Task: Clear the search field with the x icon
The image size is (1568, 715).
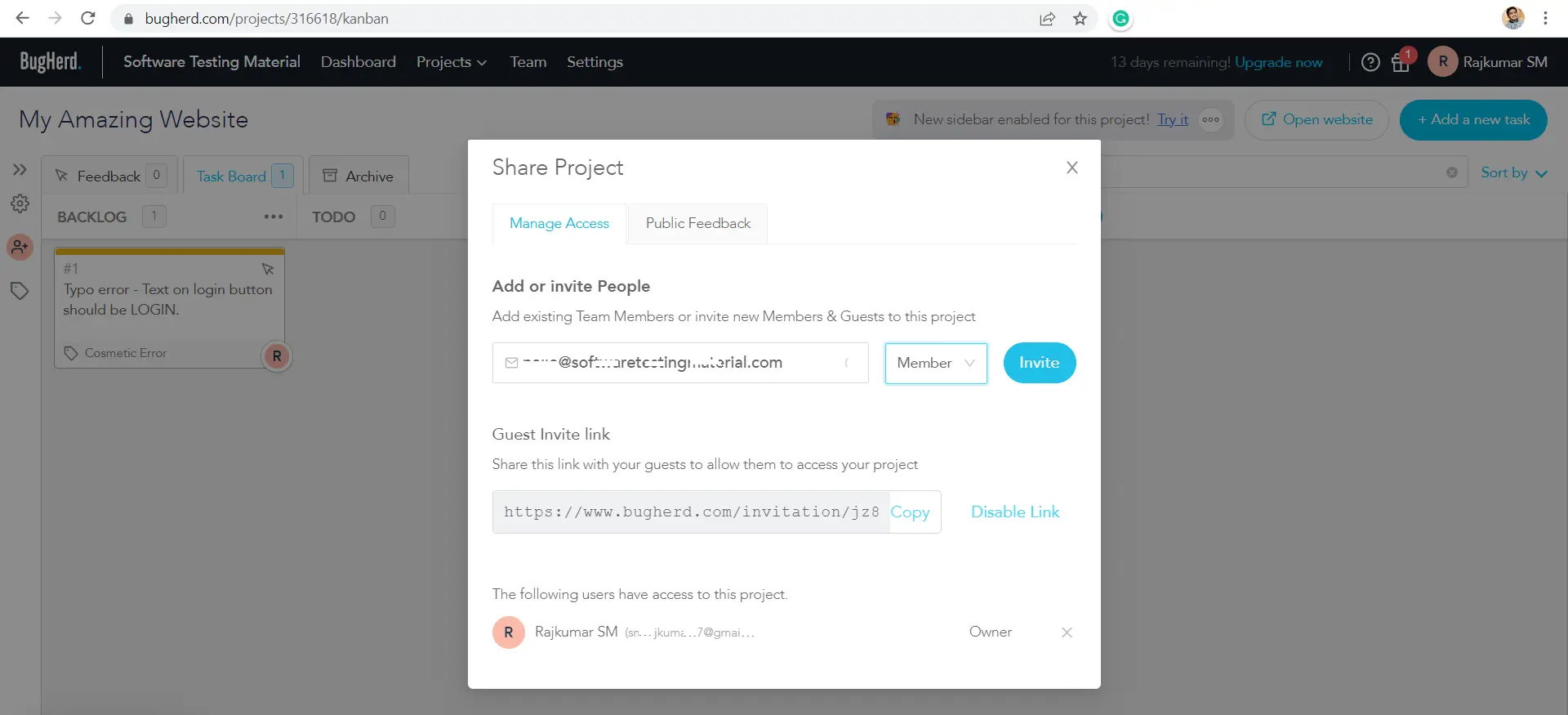Action: [1452, 172]
